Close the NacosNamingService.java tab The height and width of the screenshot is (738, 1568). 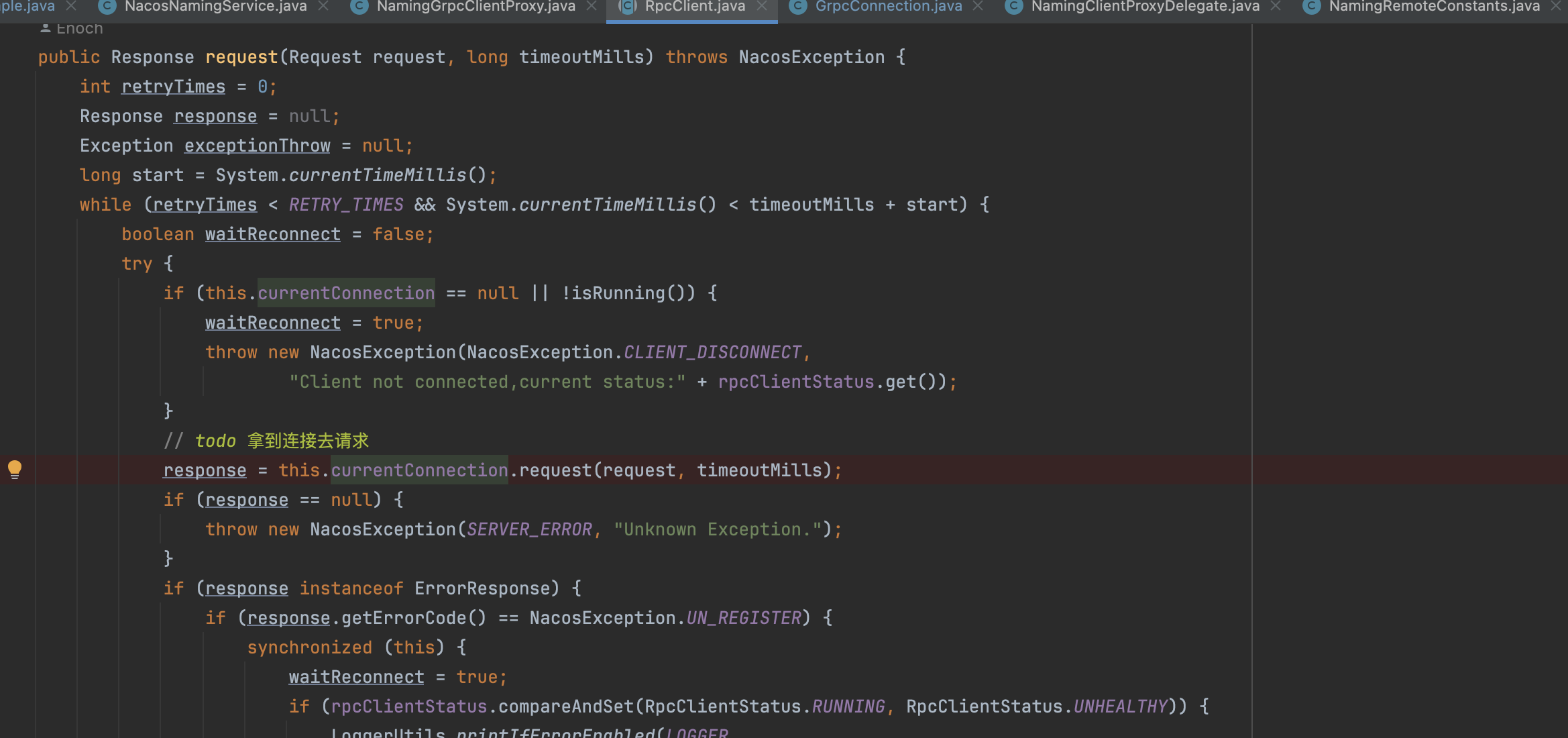pos(323,6)
